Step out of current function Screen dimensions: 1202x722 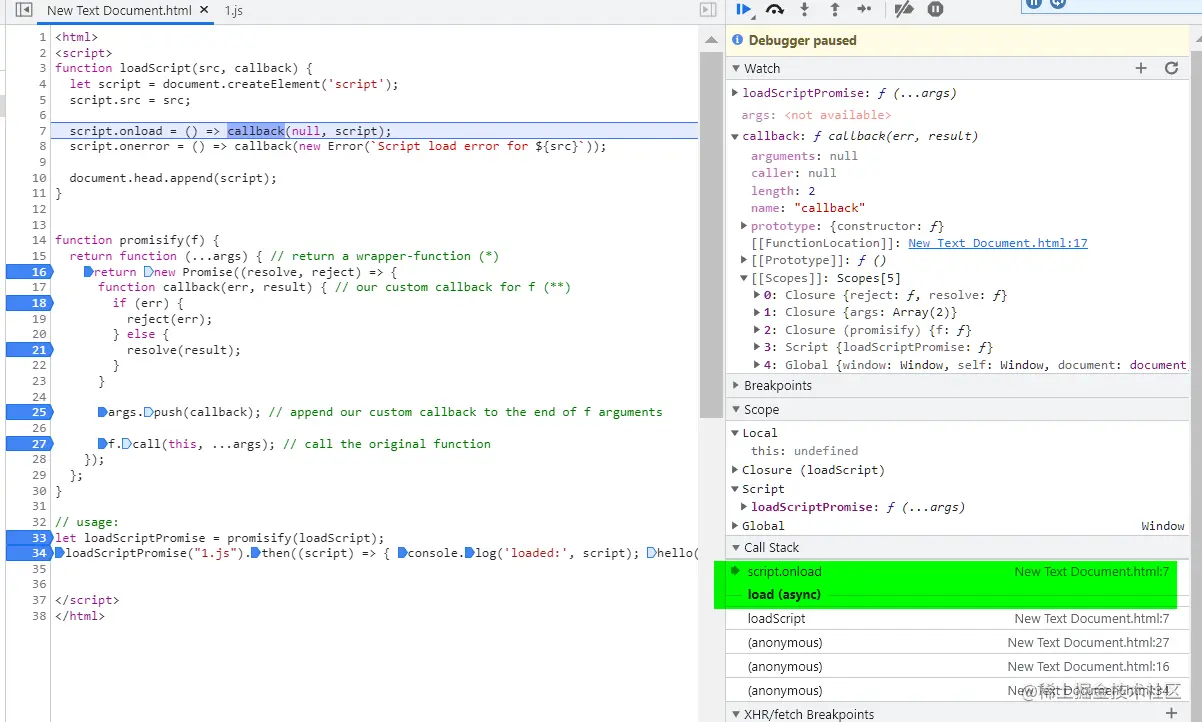[834, 9]
